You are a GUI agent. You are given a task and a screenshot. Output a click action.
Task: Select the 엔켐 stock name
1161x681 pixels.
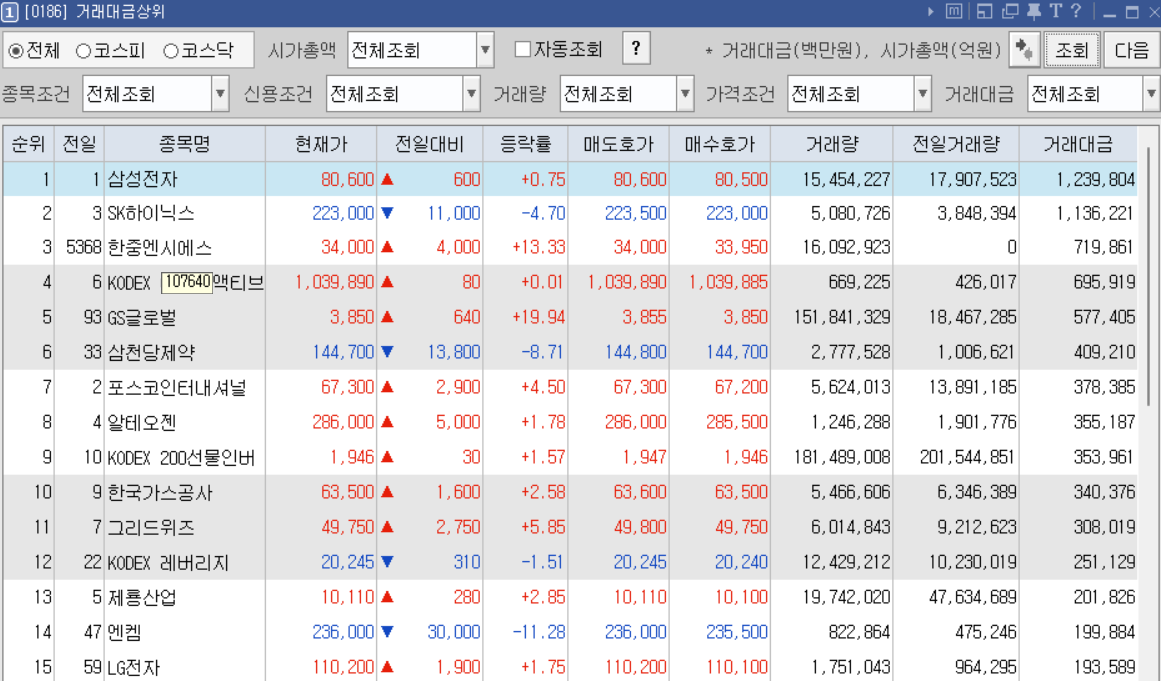tap(124, 632)
